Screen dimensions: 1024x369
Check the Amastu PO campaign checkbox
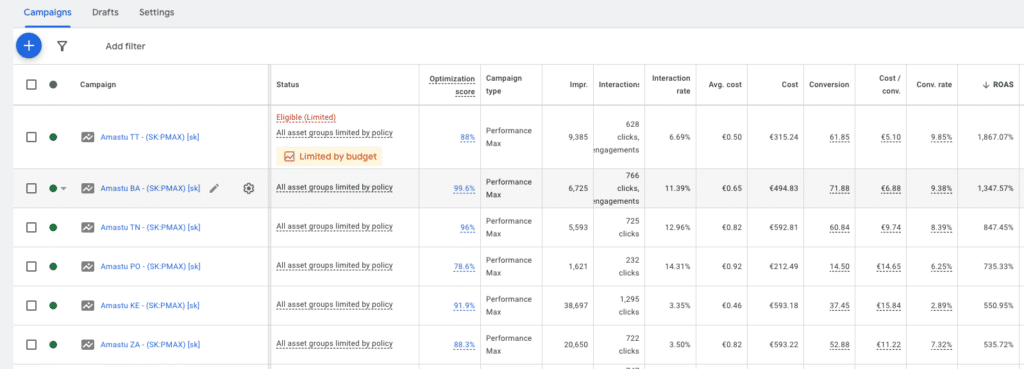click(x=31, y=266)
